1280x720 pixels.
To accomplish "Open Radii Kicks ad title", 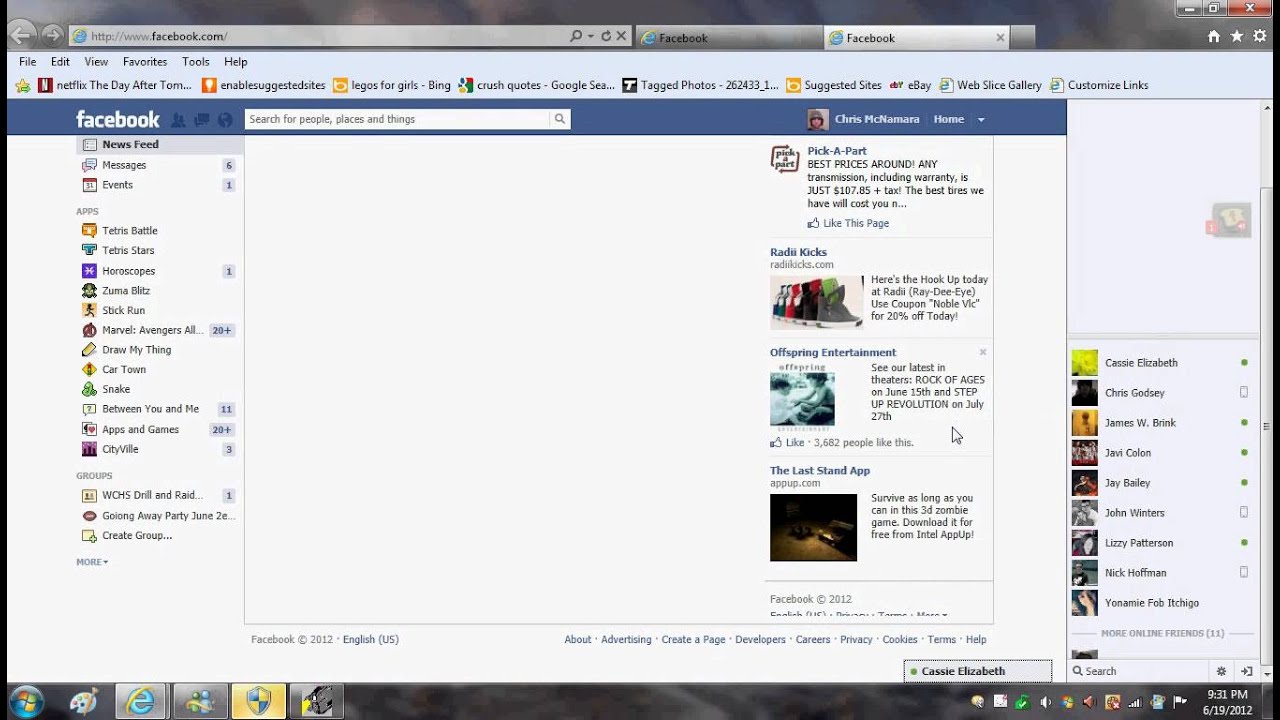I will [798, 252].
